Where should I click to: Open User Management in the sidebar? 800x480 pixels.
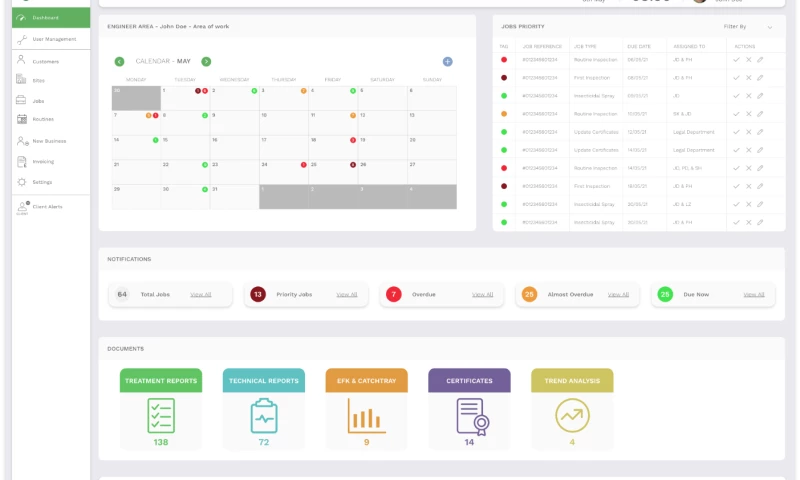point(51,39)
